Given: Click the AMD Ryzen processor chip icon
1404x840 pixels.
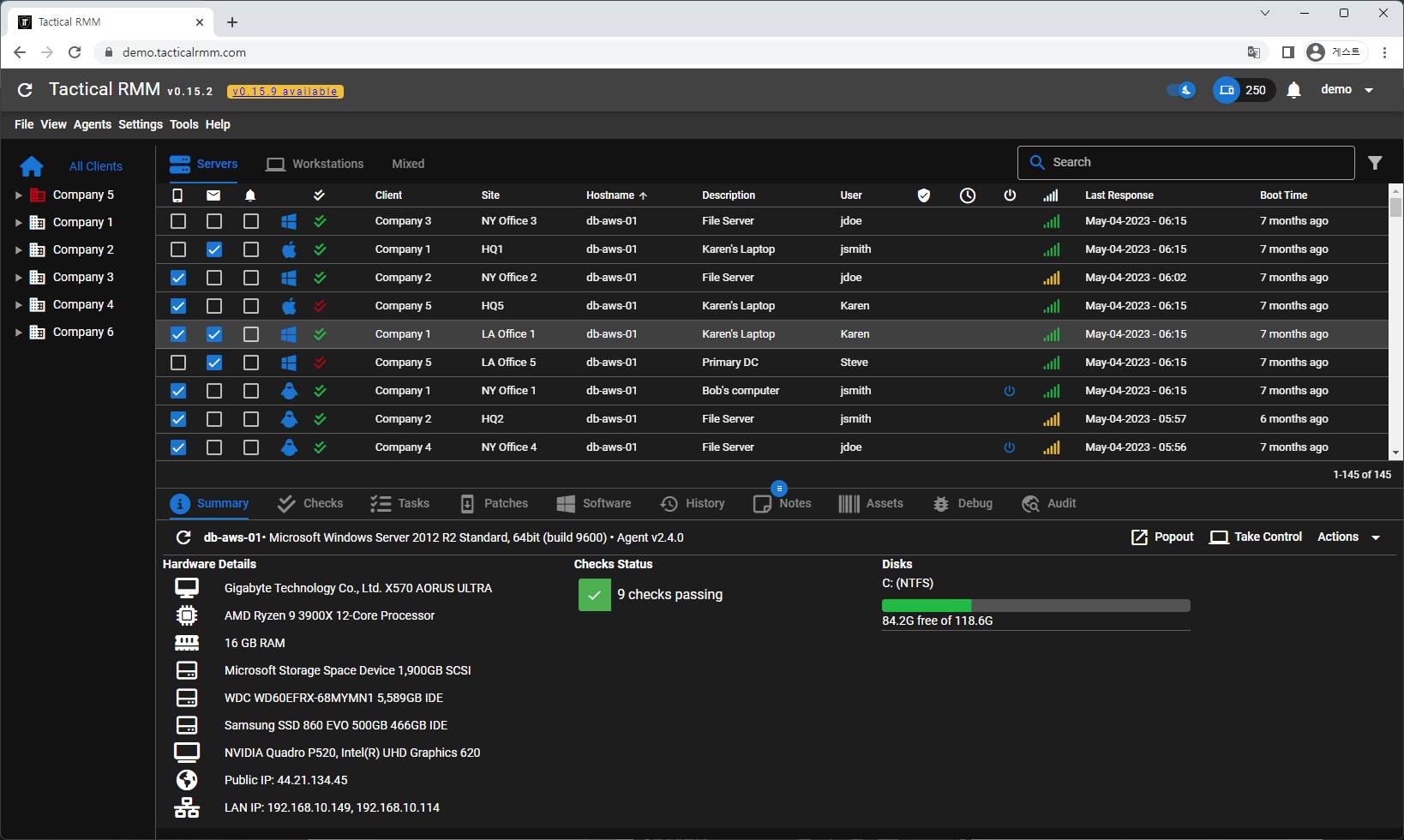Looking at the screenshot, I should [187, 615].
